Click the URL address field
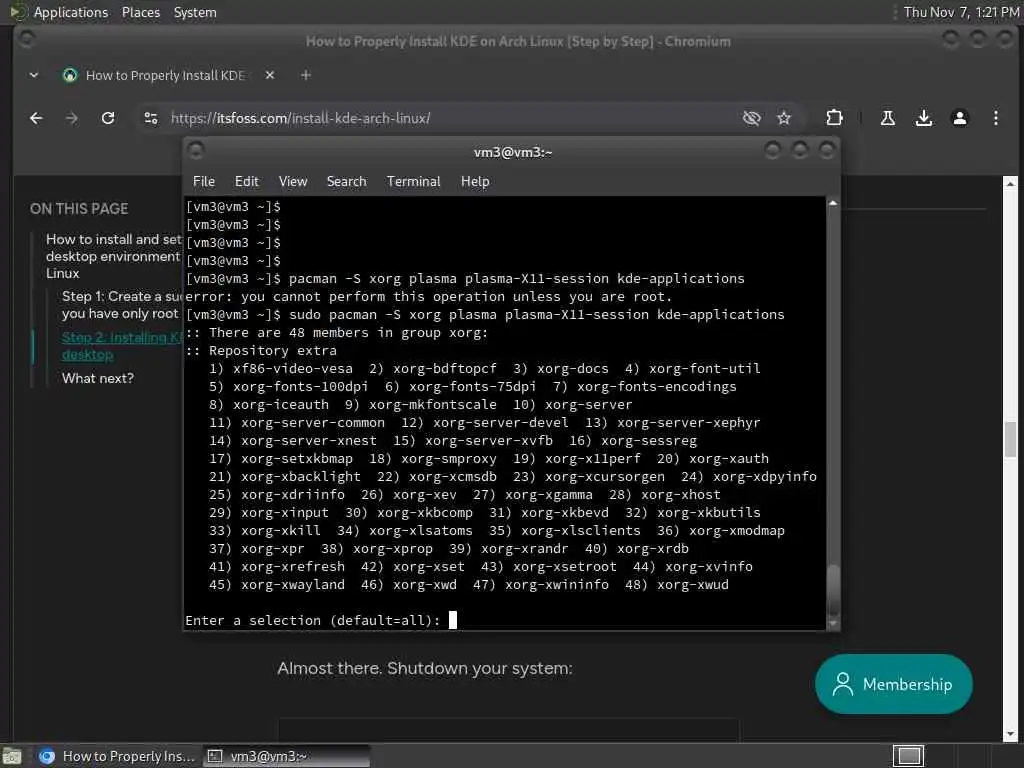Screen dimensions: 1024x768 click(x=451, y=118)
